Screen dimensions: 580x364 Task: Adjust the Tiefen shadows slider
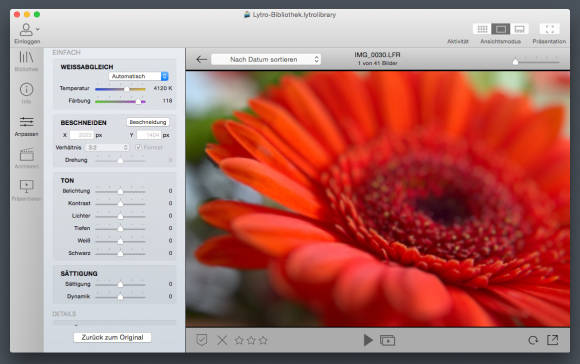tap(120, 229)
